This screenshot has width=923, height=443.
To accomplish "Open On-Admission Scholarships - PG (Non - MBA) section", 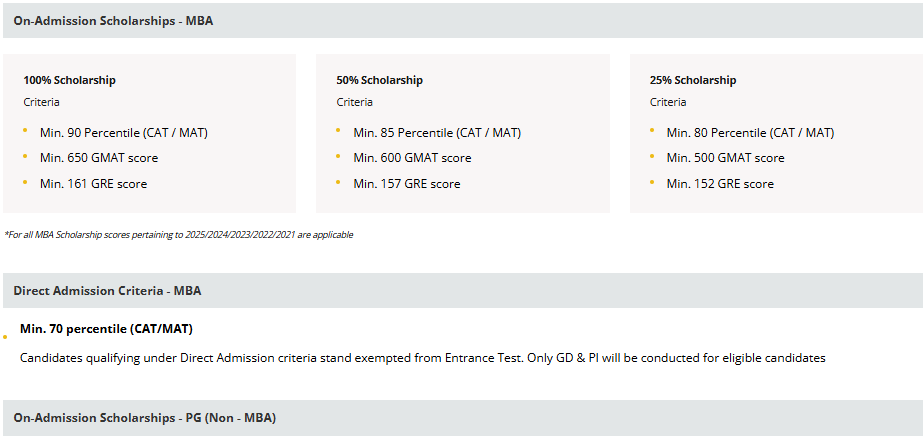I will (x=463, y=418).
